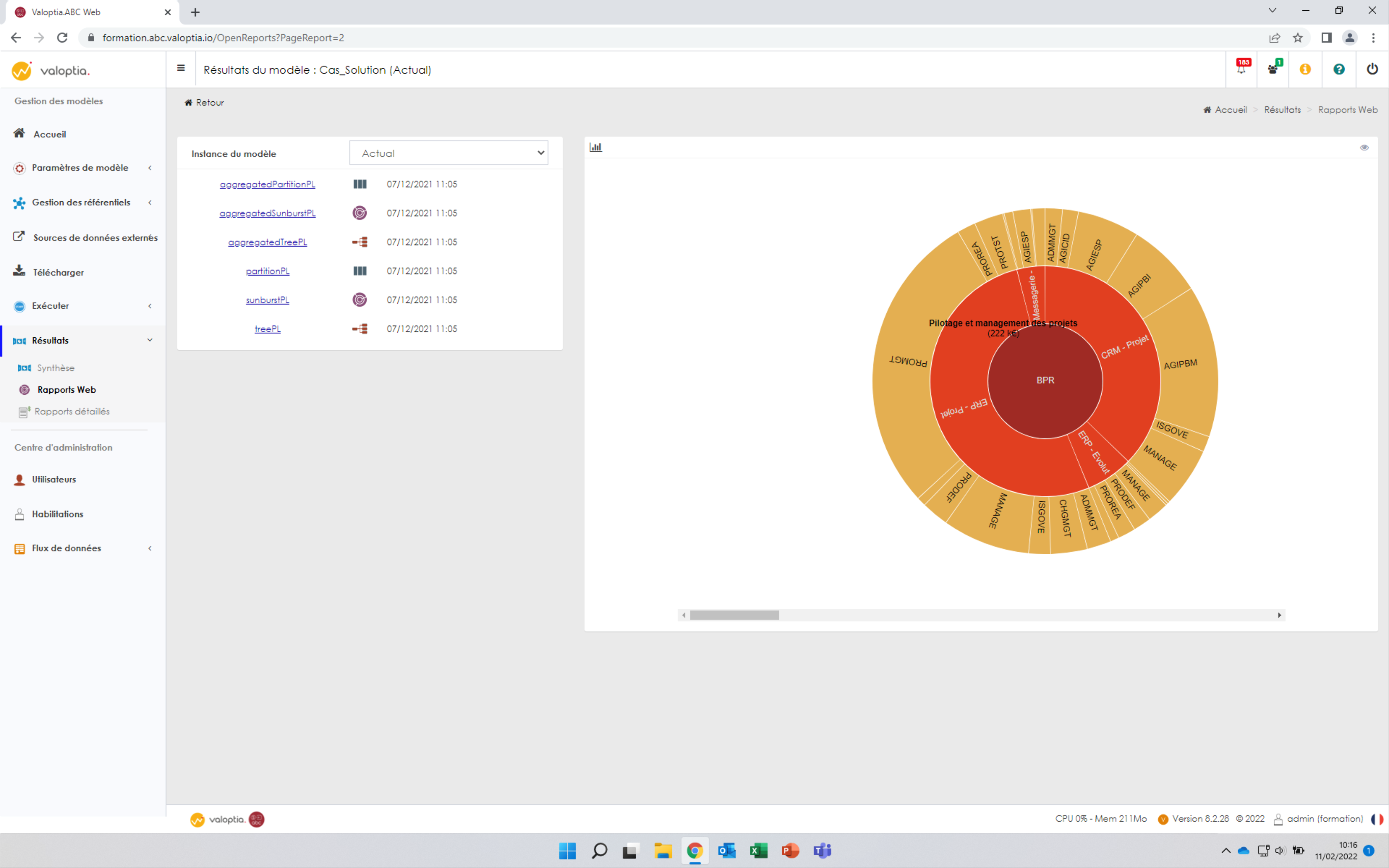This screenshot has height=868, width=1389.
Task: Open the connected users panel with badge 1
Action: (x=1274, y=69)
